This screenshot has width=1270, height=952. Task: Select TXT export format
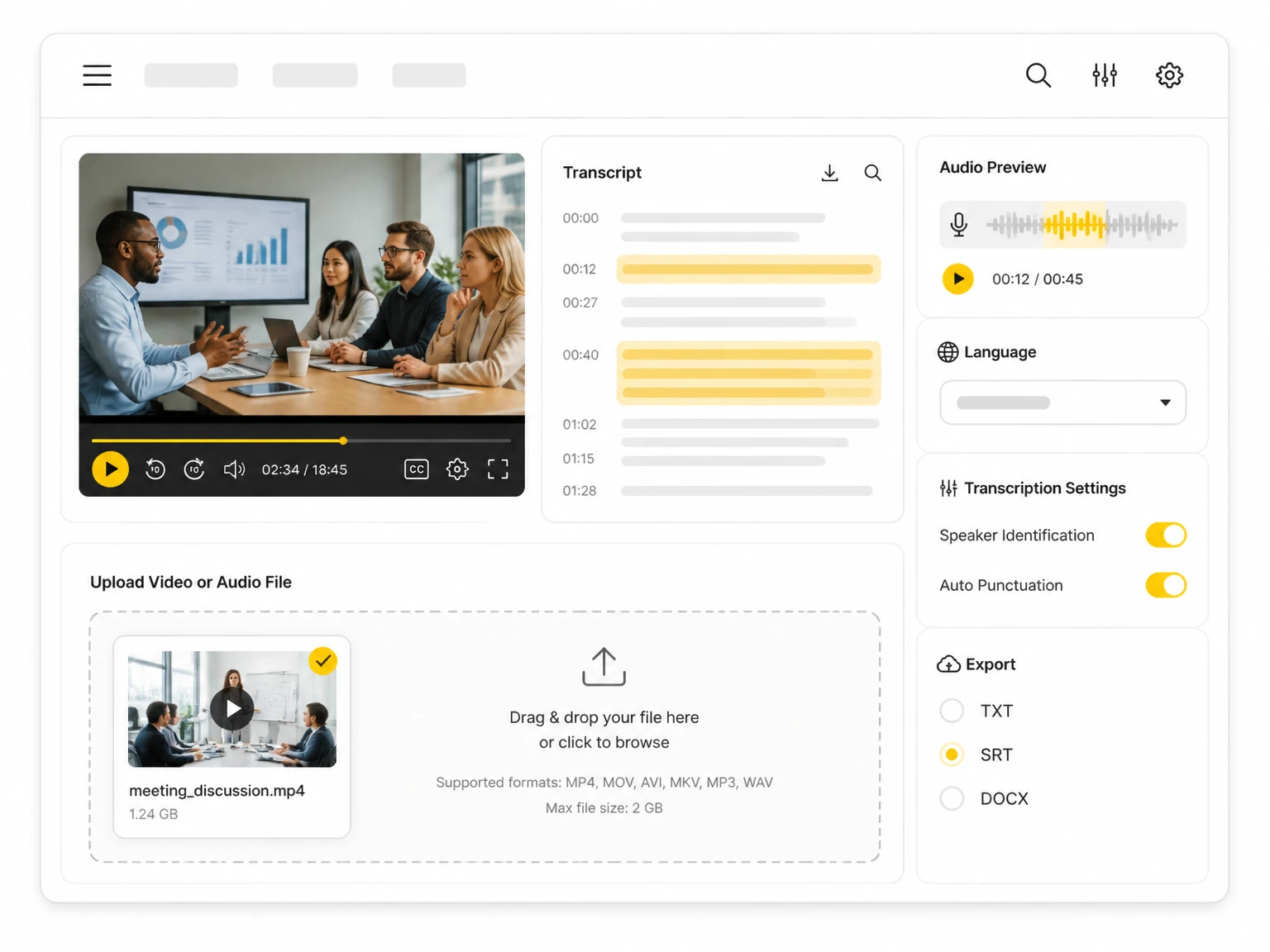coord(952,711)
